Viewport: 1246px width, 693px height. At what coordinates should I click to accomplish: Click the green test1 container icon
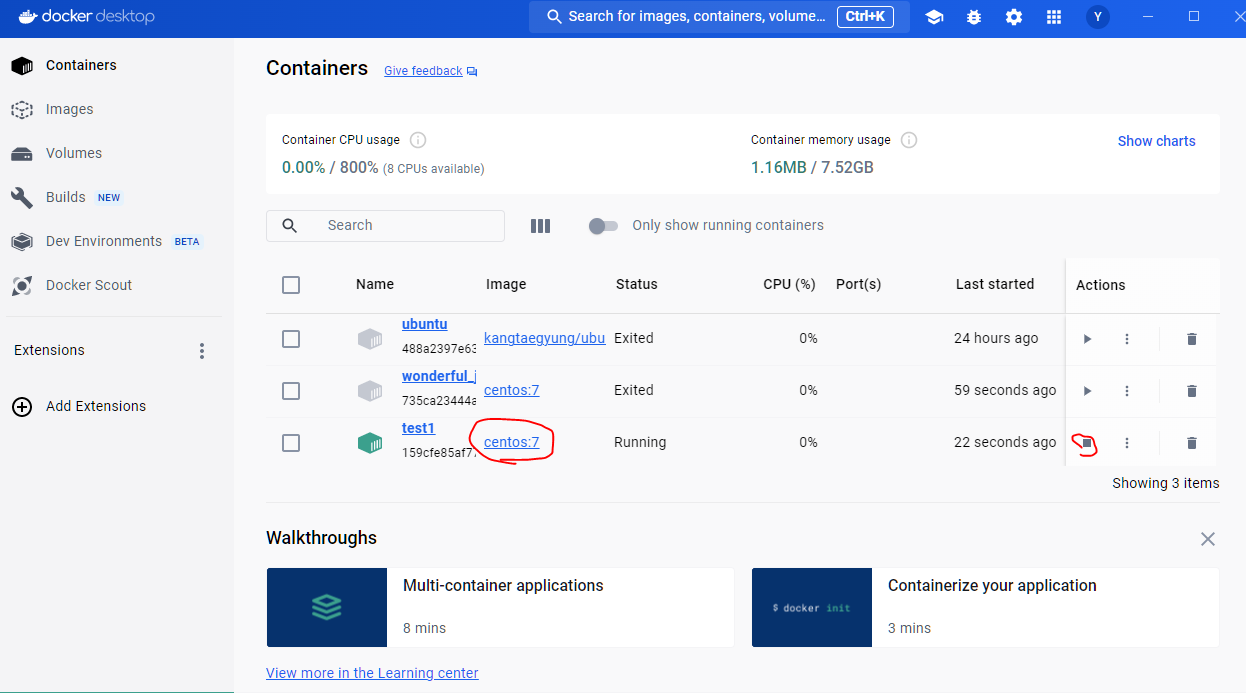click(x=370, y=443)
